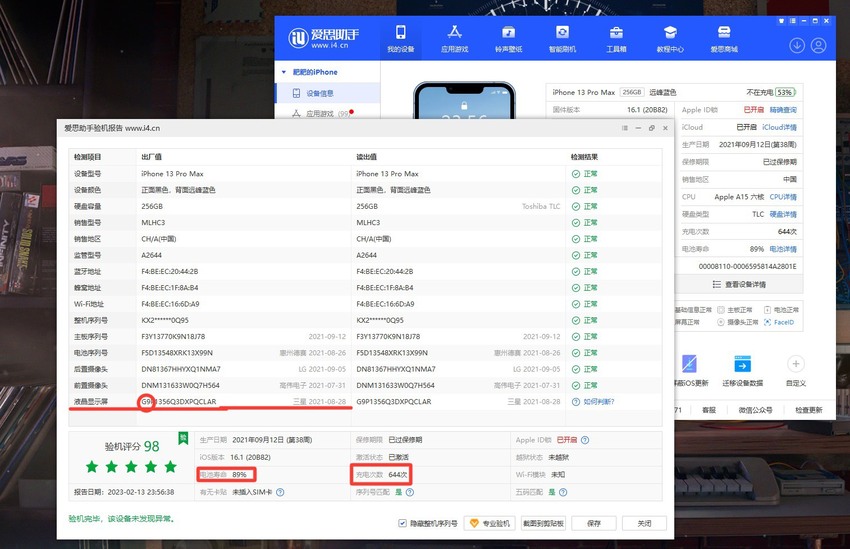Click the 爱思助手 logo in the main window
The width and height of the screenshot is (850, 549).
(x=324, y=38)
